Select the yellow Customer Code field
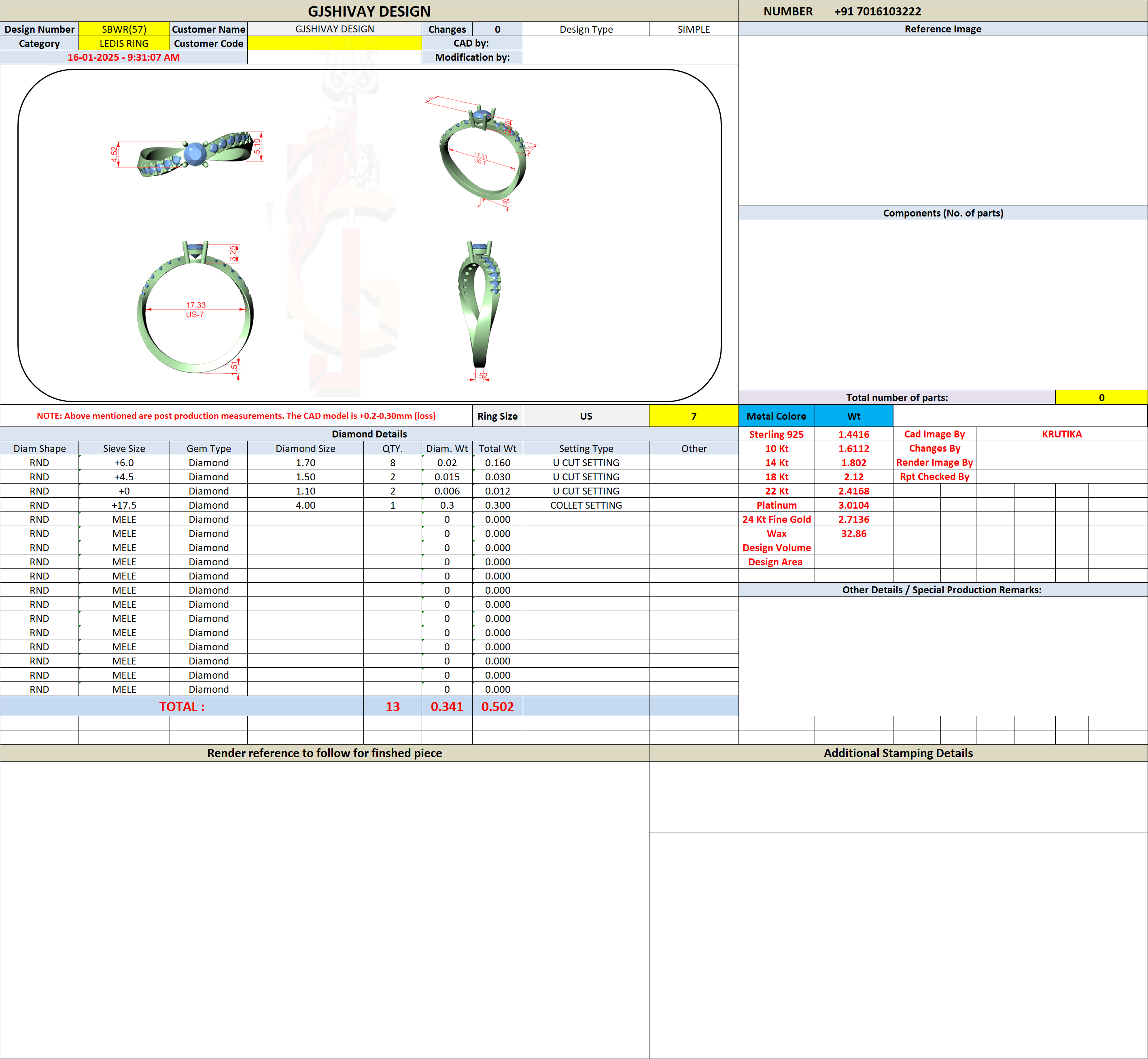 tap(334, 44)
